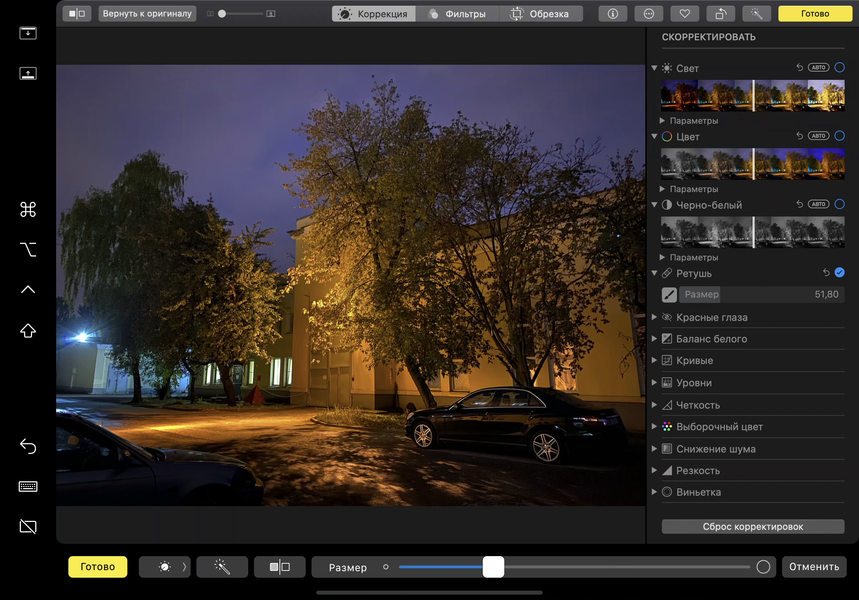Switch to the Обрезка tab
The height and width of the screenshot is (600, 859).
coord(541,14)
